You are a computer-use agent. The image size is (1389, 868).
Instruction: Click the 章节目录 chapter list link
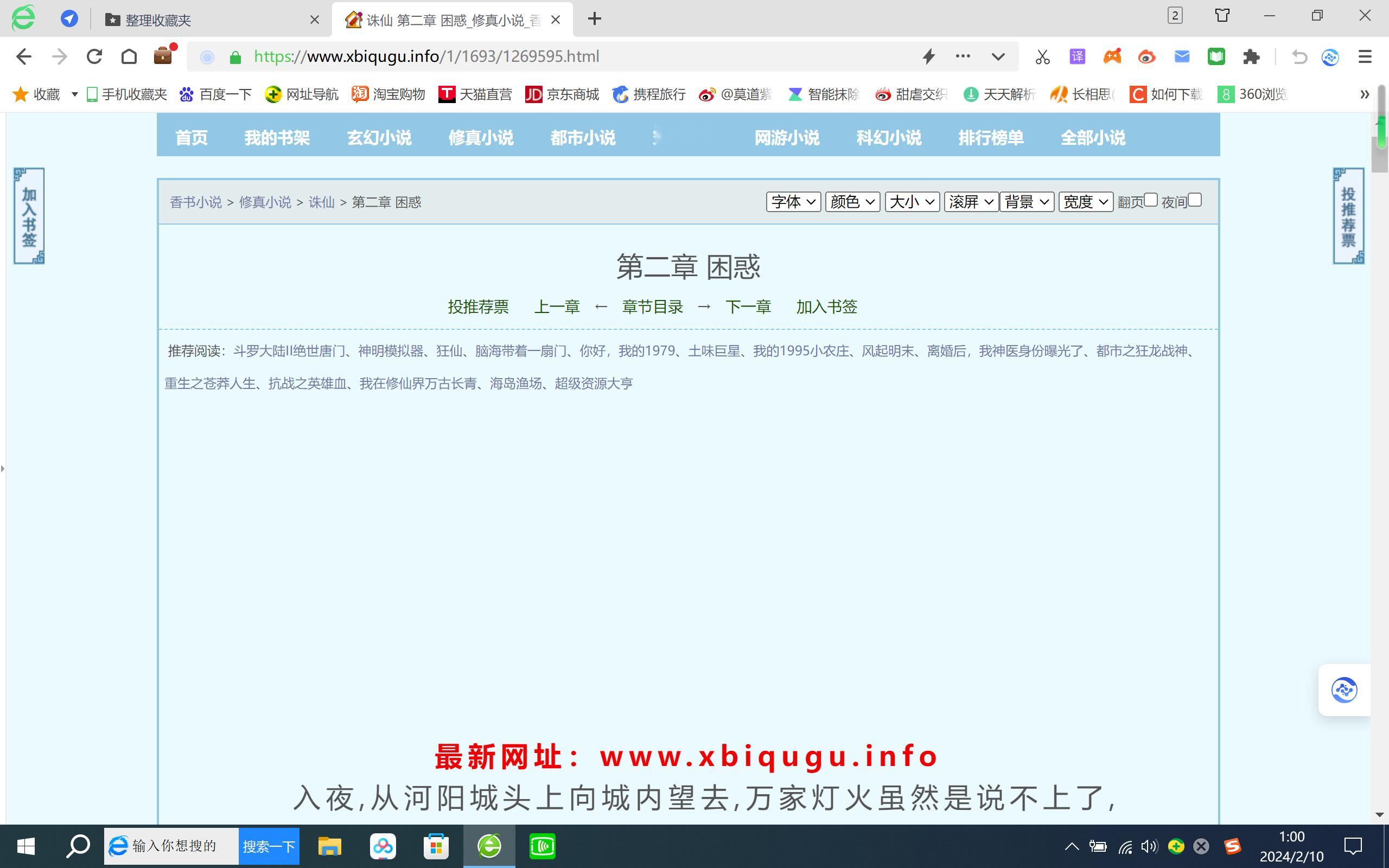tap(653, 307)
